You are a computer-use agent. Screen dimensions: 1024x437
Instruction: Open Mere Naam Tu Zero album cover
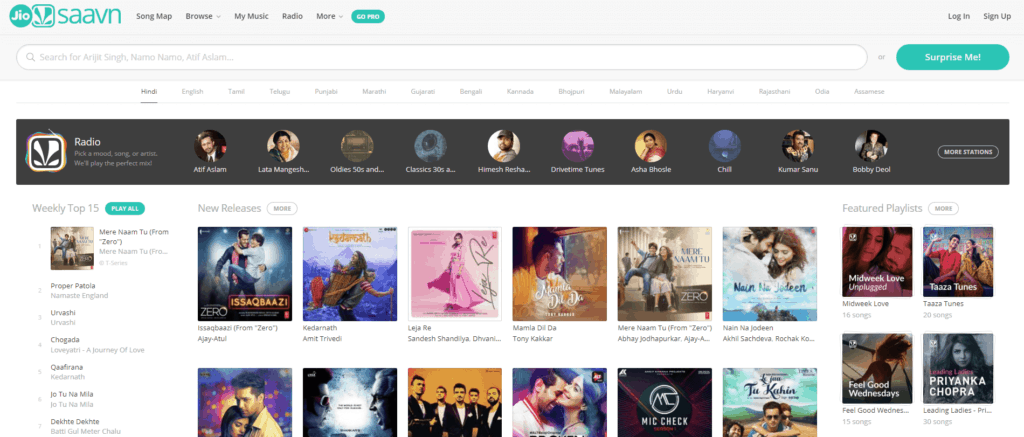[x=665, y=274]
